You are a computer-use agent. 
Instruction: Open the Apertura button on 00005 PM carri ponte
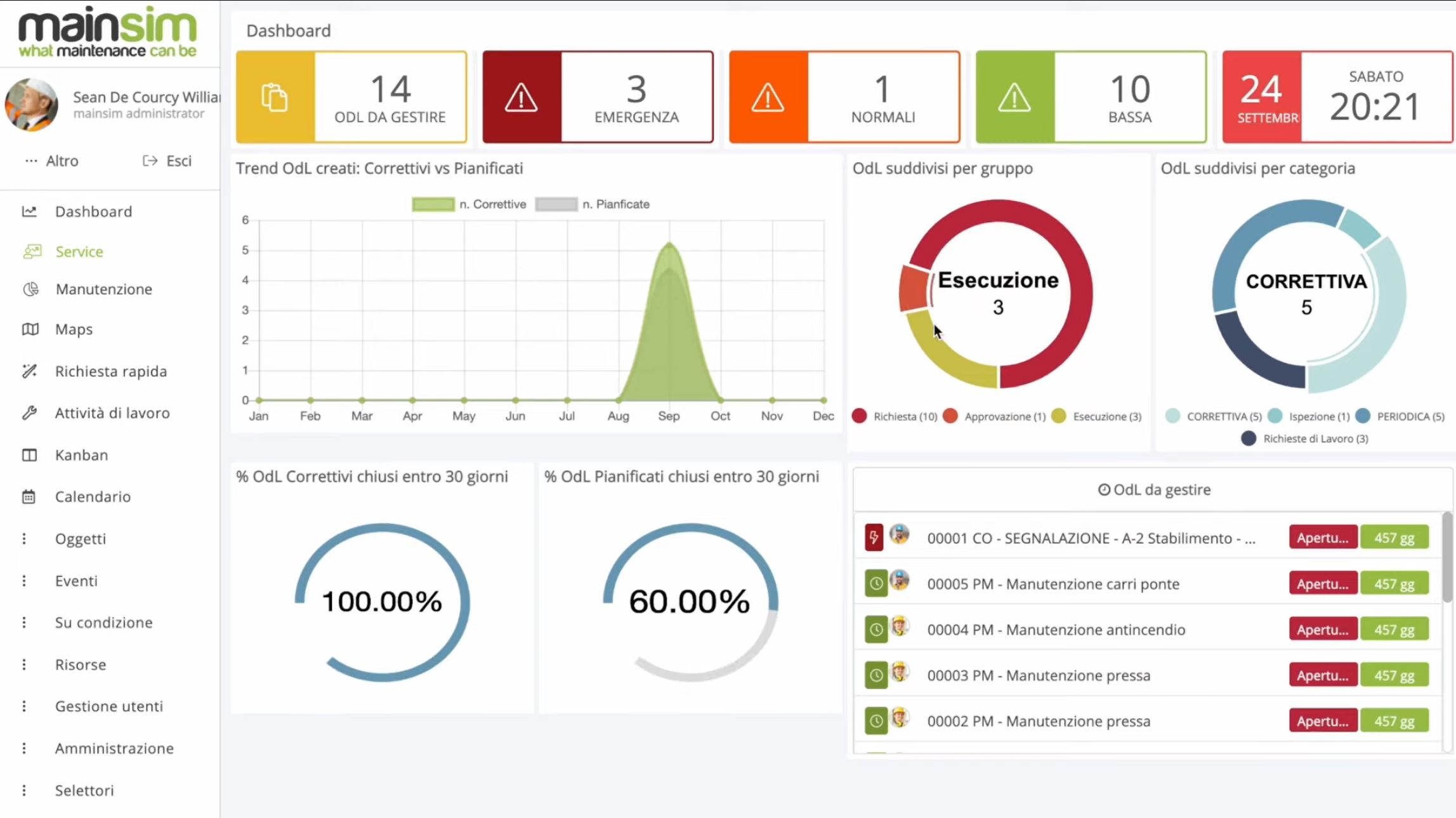1323,583
